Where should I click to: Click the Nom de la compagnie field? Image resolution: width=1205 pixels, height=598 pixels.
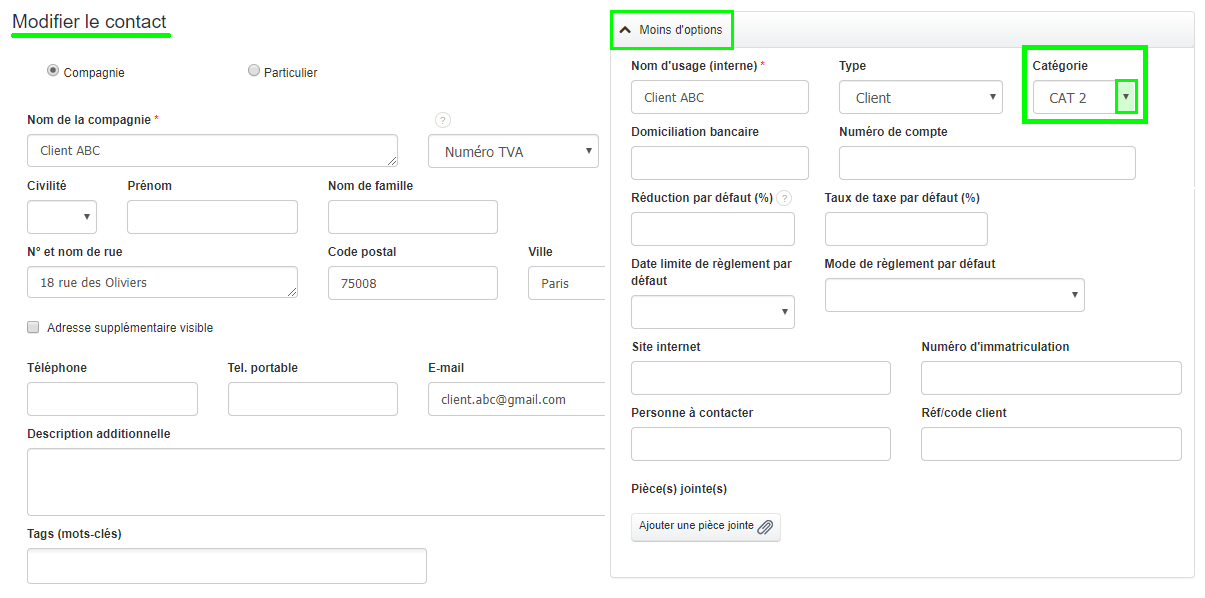tap(212, 151)
